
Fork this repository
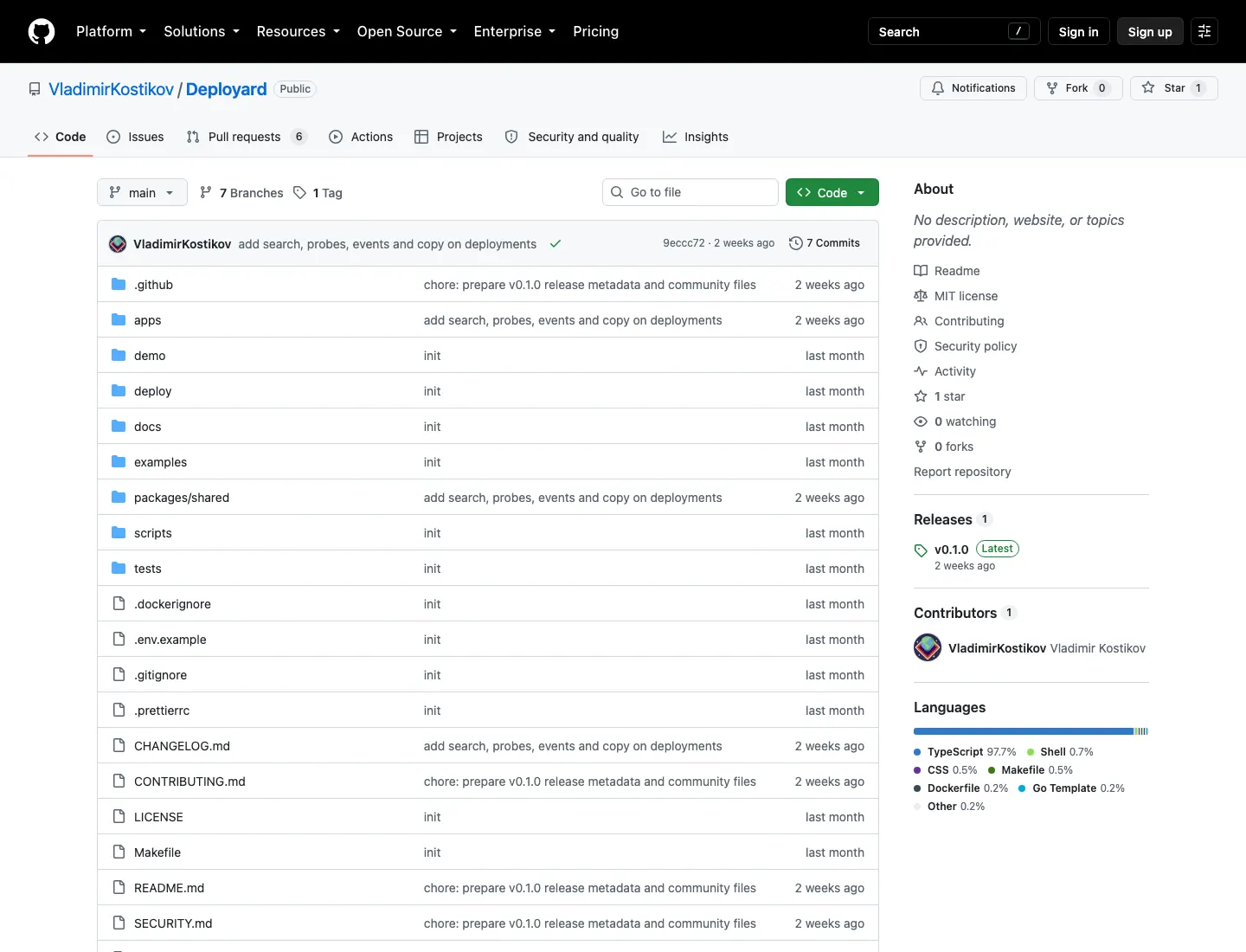(x=1078, y=88)
